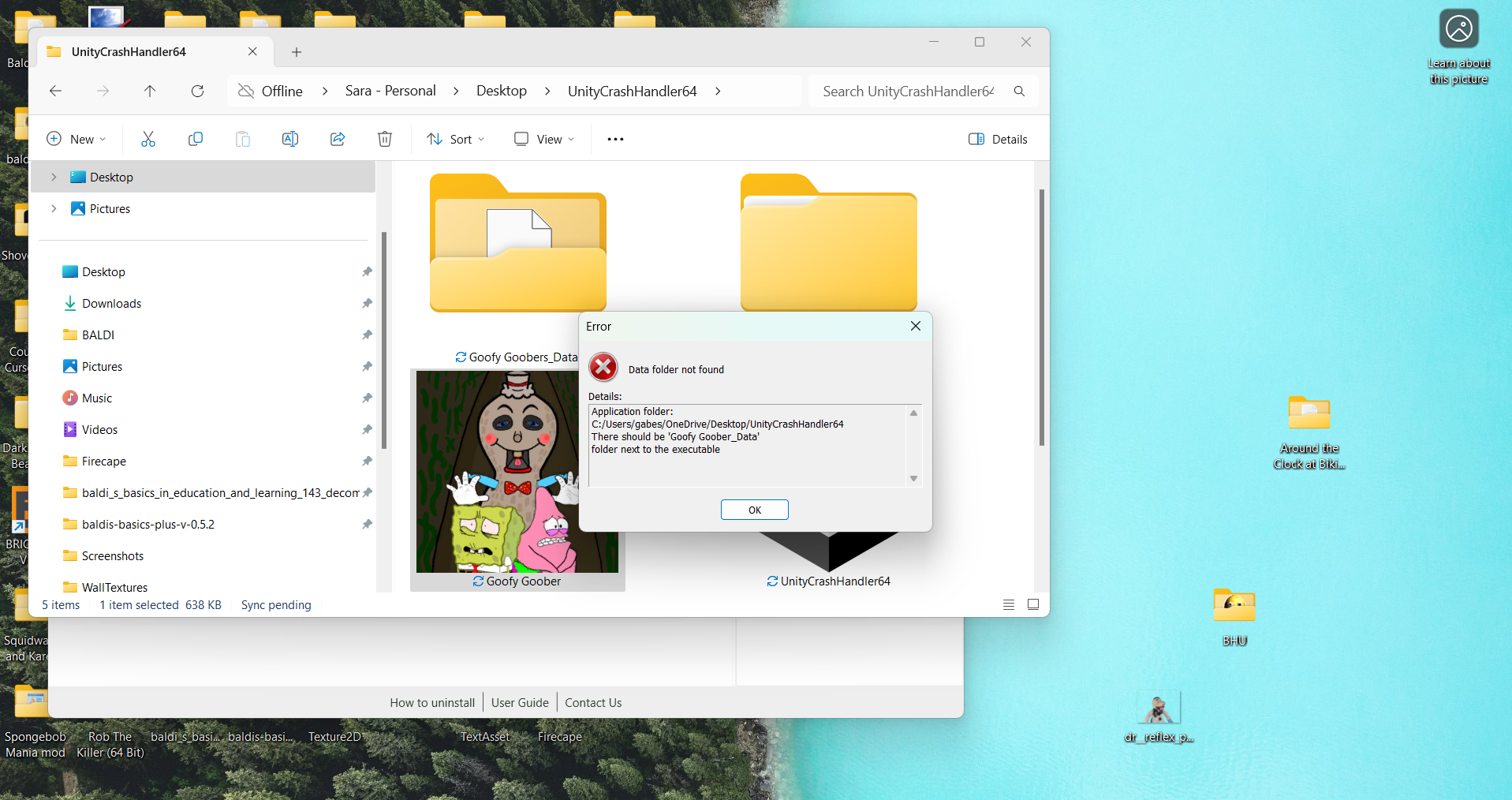Go back with the left arrow
This screenshot has width=1512, height=800.
55,91
